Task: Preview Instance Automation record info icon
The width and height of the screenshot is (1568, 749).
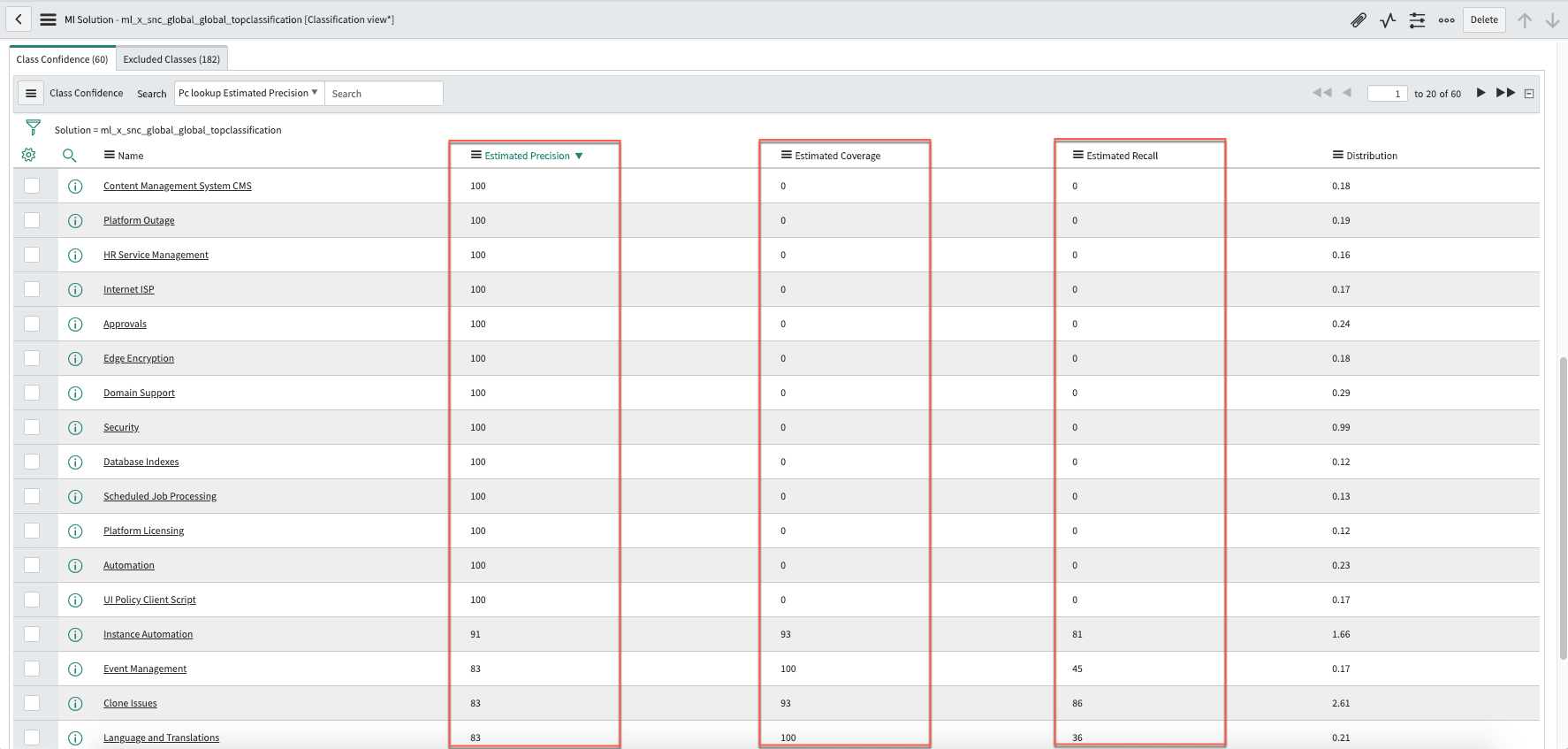Action: pyautogui.click(x=75, y=634)
